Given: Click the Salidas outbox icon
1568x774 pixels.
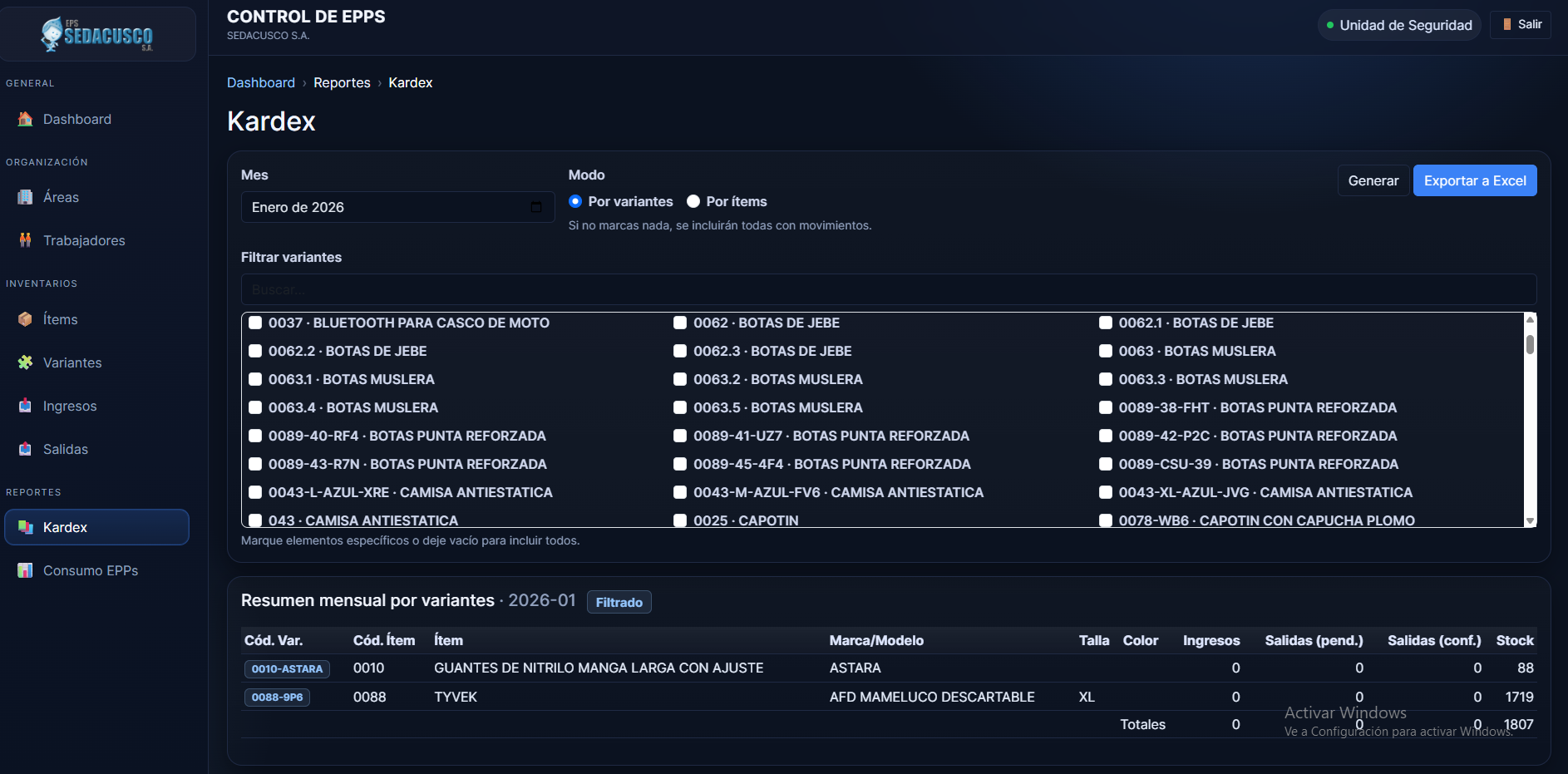Looking at the screenshot, I should coord(25,449).
